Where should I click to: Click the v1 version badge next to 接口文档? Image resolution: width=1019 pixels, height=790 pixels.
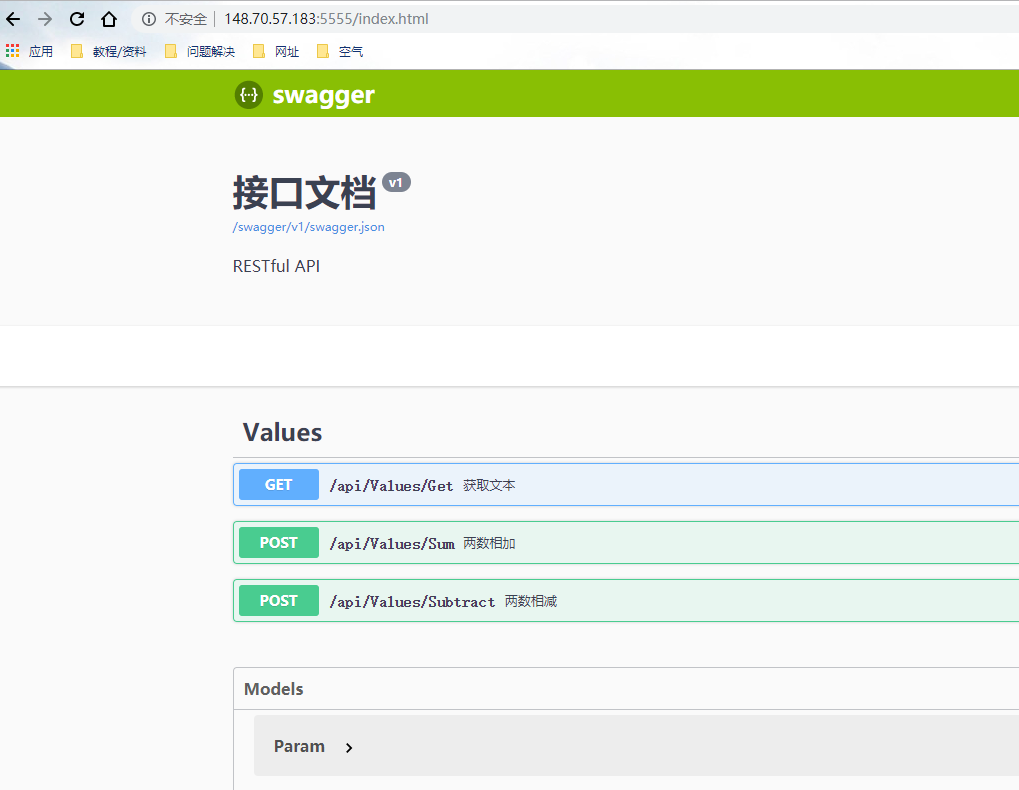coord(396,182)
